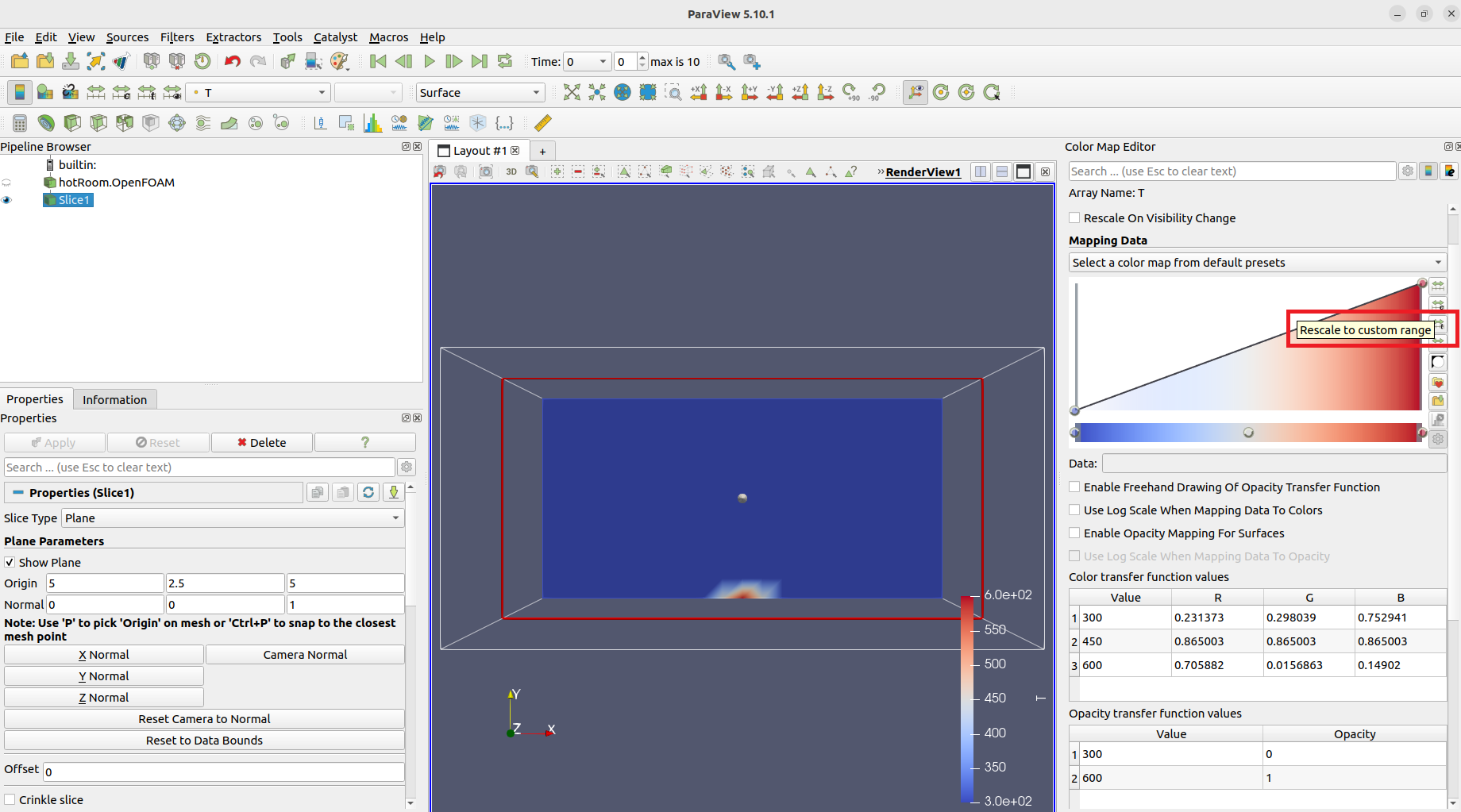Open the Surface representation dropdown

point(480,93)
